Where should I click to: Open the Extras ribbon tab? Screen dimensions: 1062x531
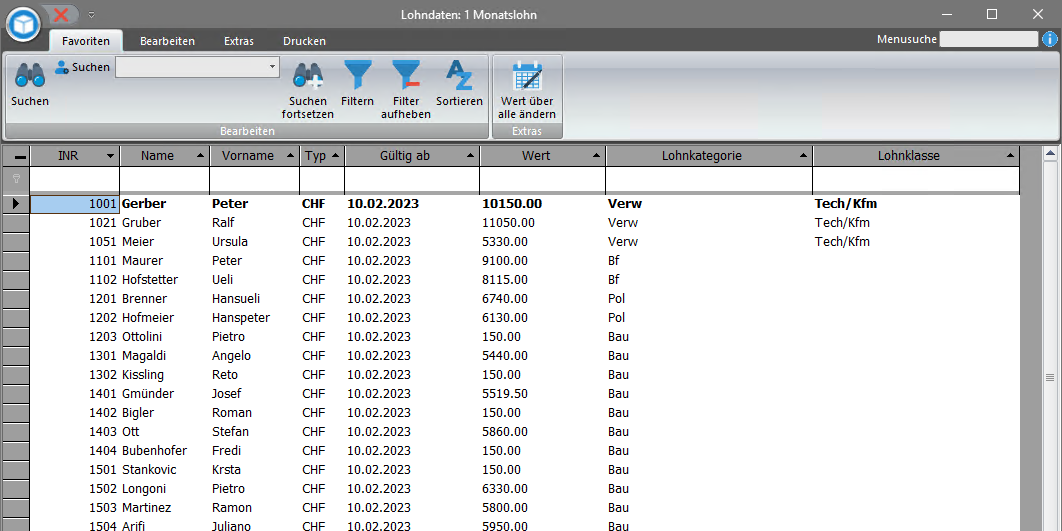pos(239,41)
